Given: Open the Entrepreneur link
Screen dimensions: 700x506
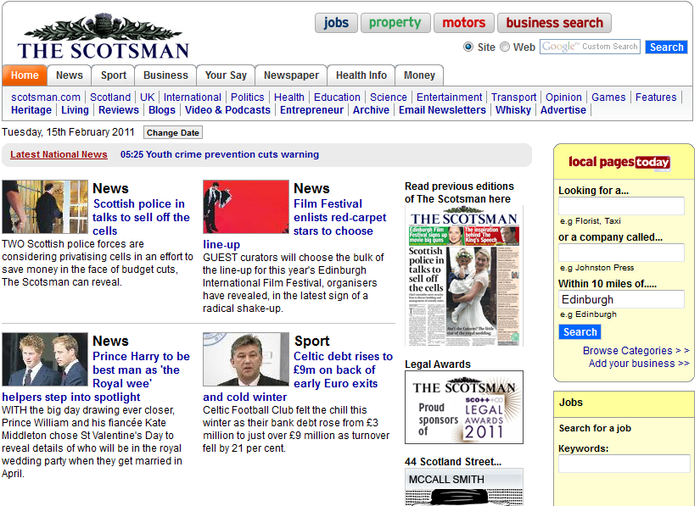Looking at the screenshot, I should (311, 110).
